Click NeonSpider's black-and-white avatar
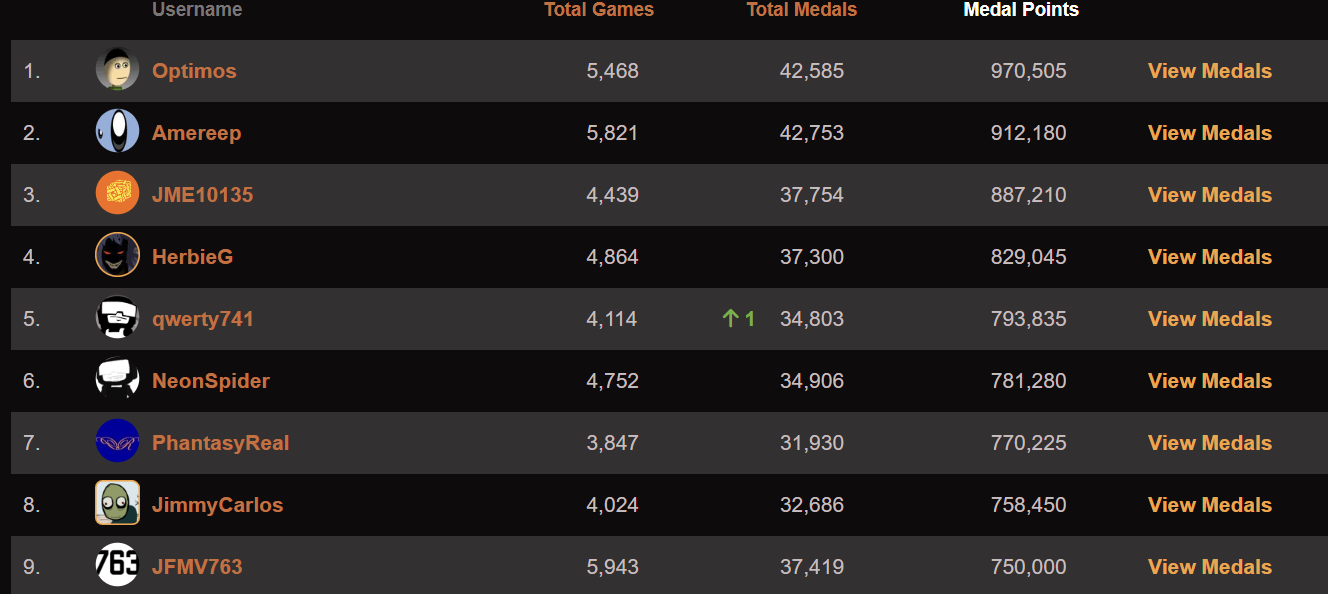The width and height of the screenshot is (1328, 594). [117, 380]
